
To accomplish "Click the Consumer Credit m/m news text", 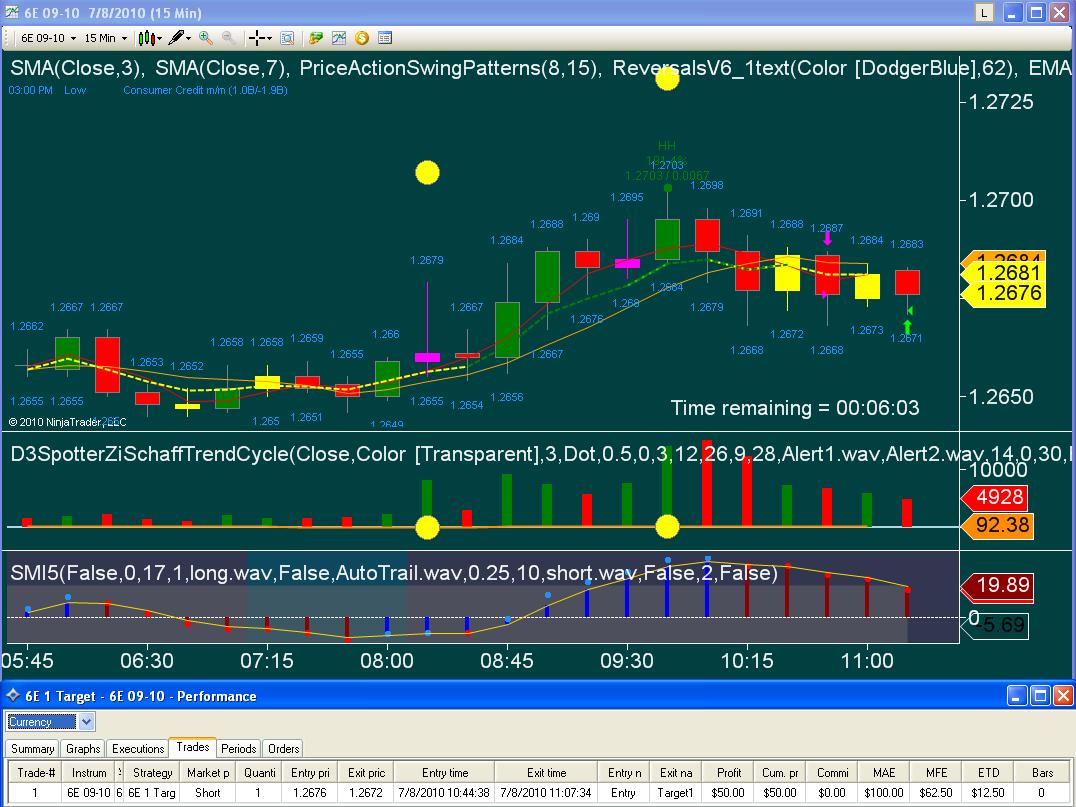I will 205,90.
